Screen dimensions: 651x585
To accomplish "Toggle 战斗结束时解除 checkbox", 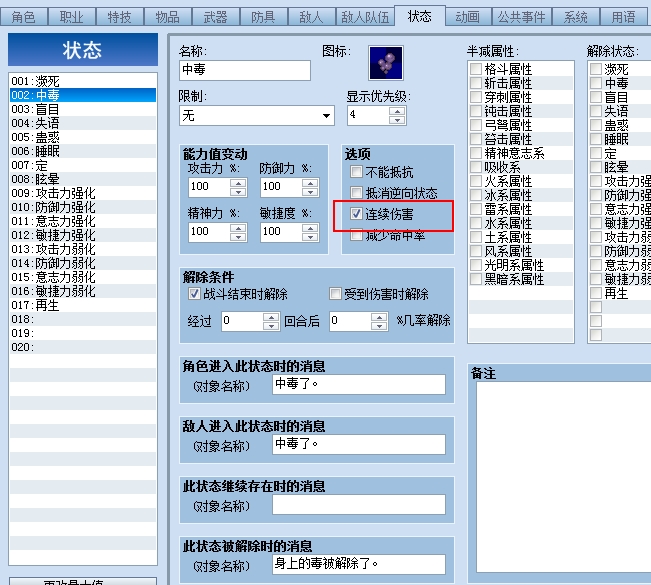I will click(194, 294).
